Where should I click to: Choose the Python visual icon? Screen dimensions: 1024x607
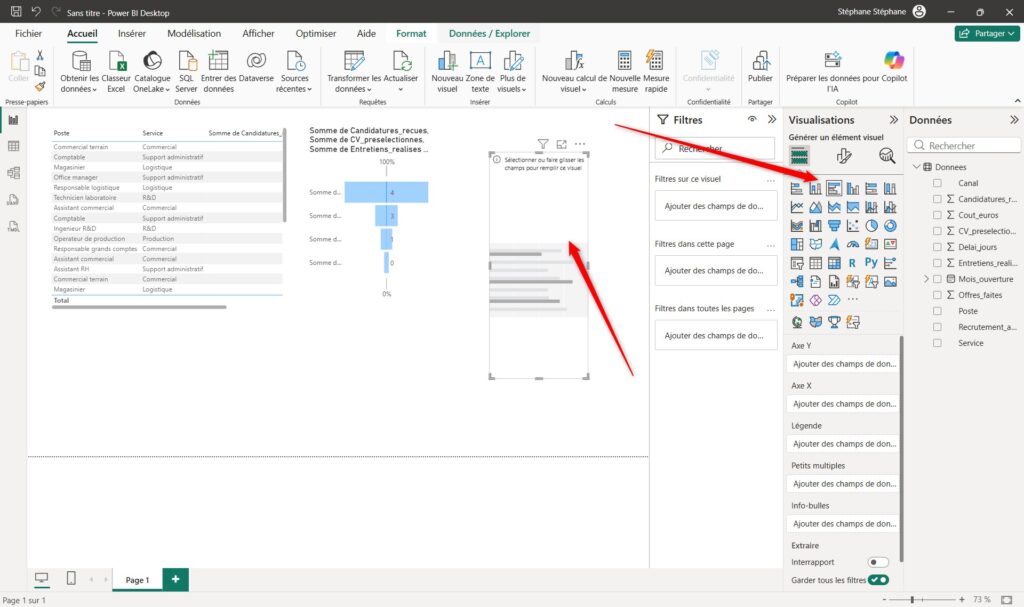871,263
